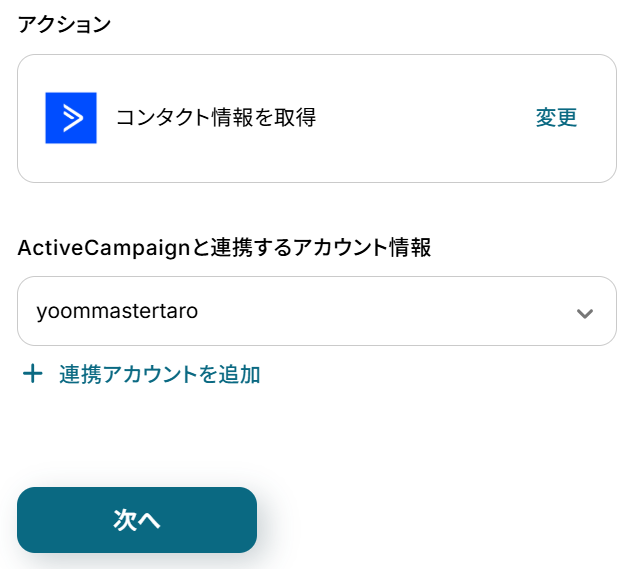Change the selected action via 変更
Viewport: 631px width, 569px height.
point(556,118)
